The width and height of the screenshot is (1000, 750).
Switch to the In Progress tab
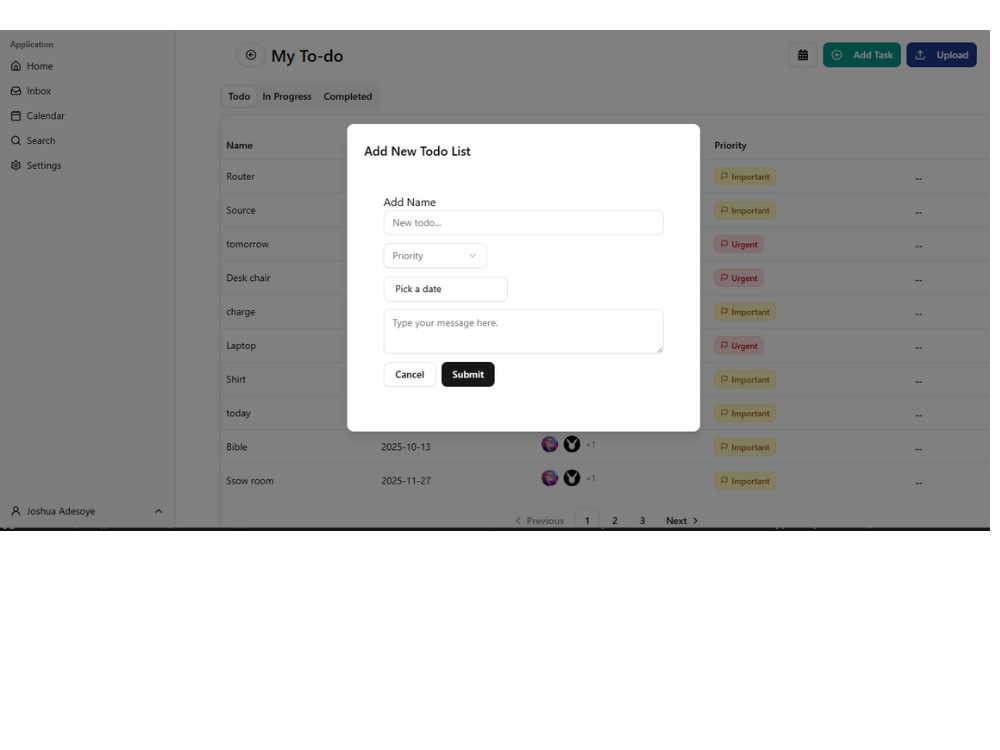(x=287, y=96)
